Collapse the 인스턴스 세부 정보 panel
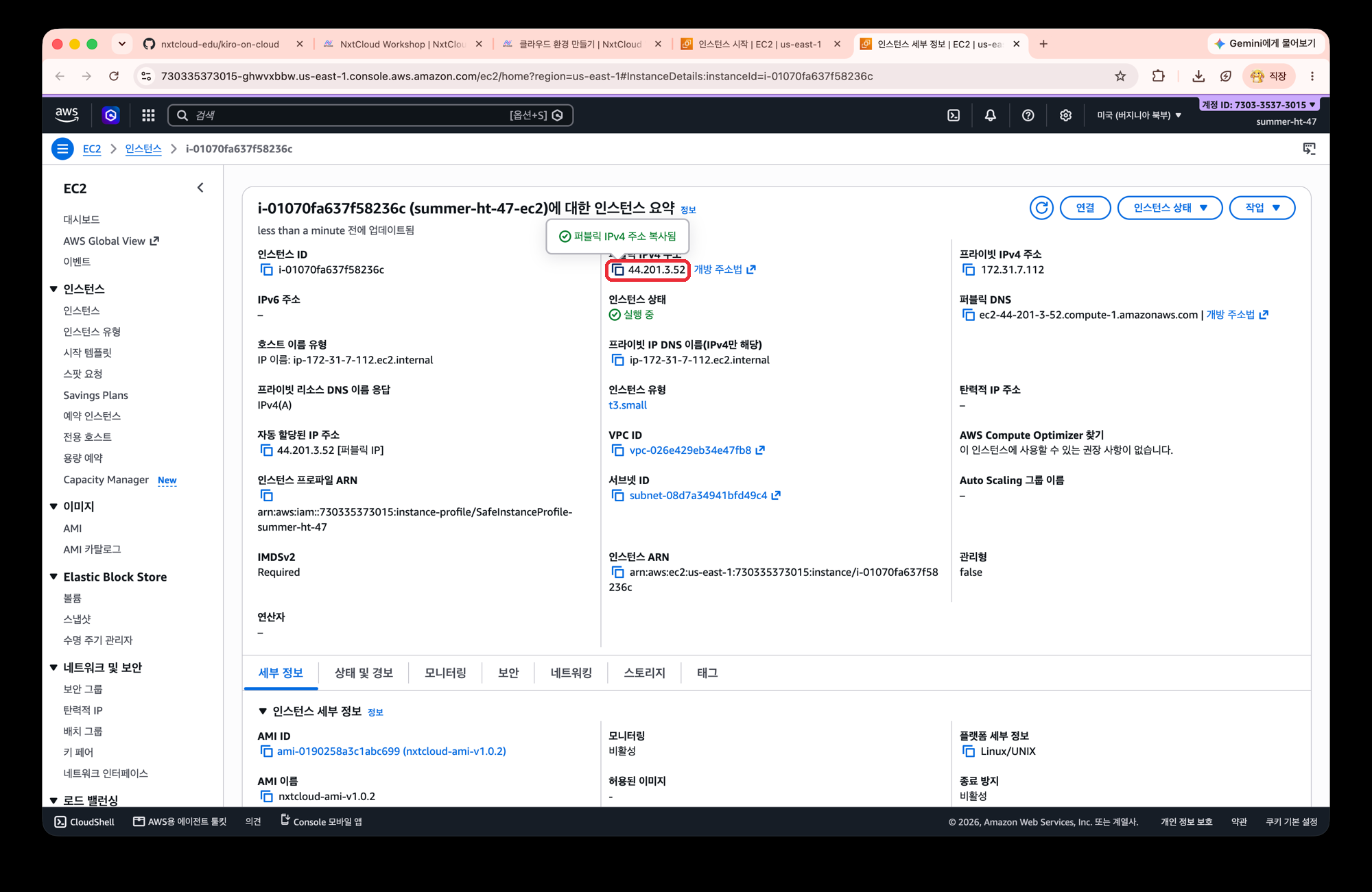The width and height of the screenshot is (1372, 892). [x=263, y=712]
